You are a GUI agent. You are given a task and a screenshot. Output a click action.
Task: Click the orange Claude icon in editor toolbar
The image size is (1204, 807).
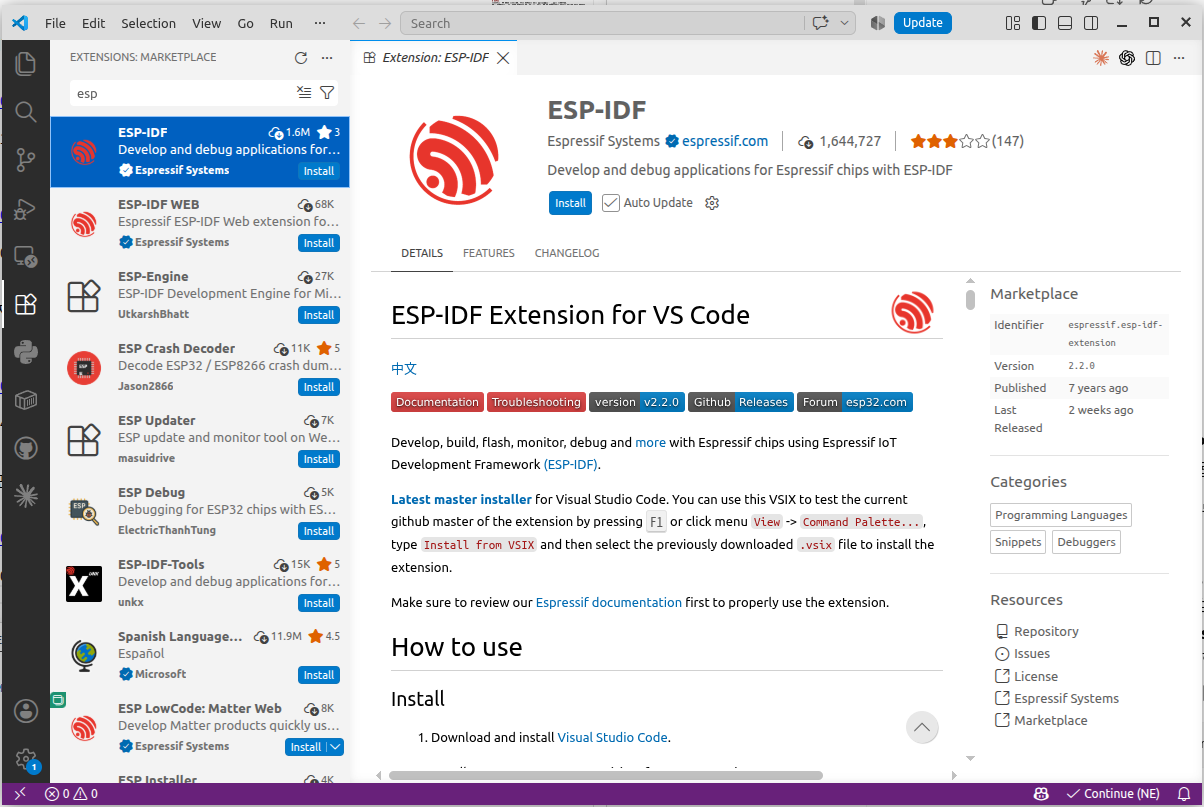pos(1101,58)
